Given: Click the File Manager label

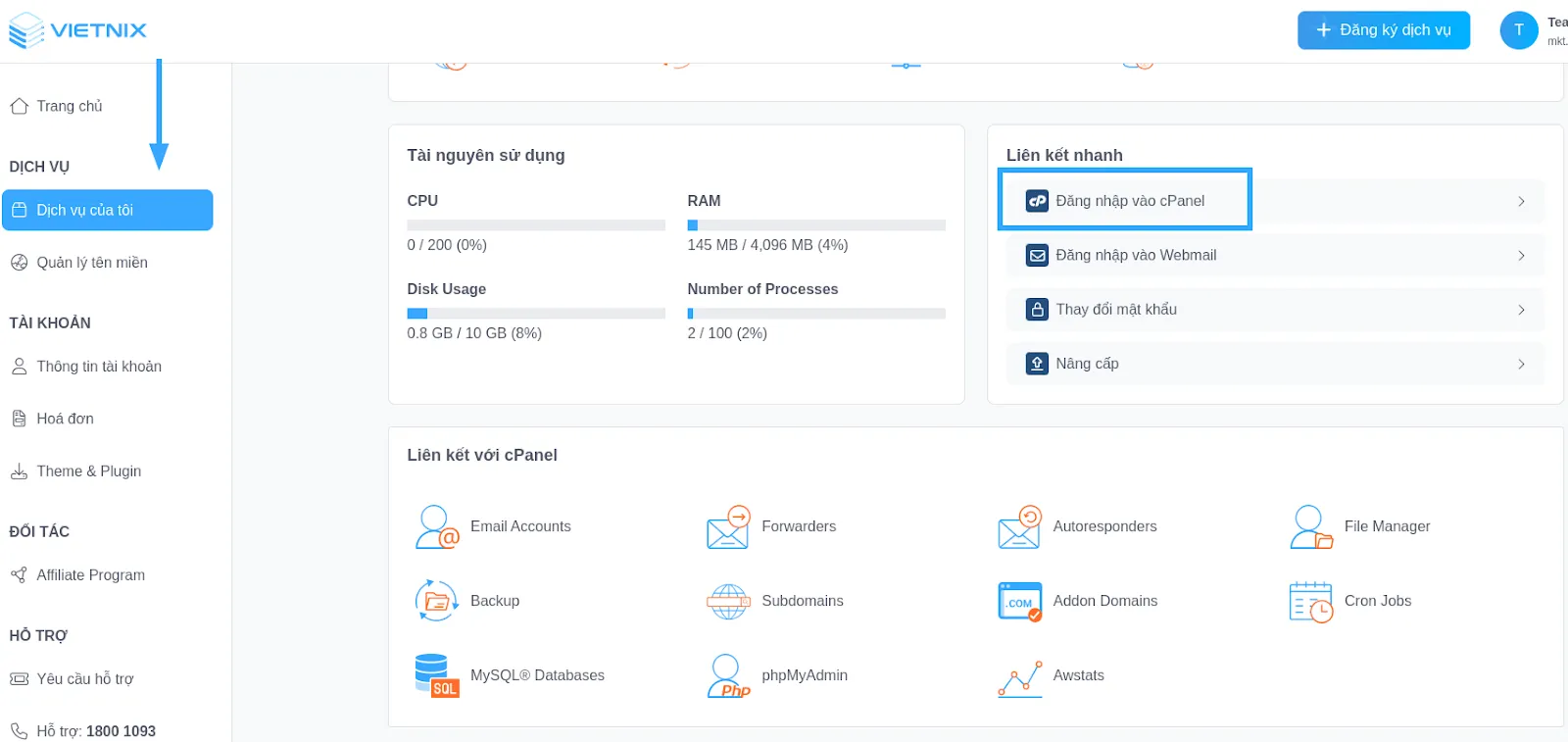Looking at the screenshot, I should 1387,526.
